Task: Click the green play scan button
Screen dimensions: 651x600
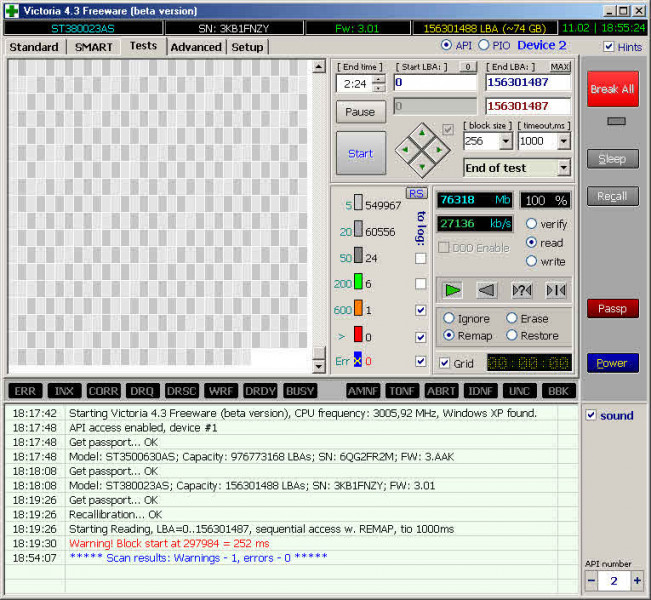Action: [452, 290]
